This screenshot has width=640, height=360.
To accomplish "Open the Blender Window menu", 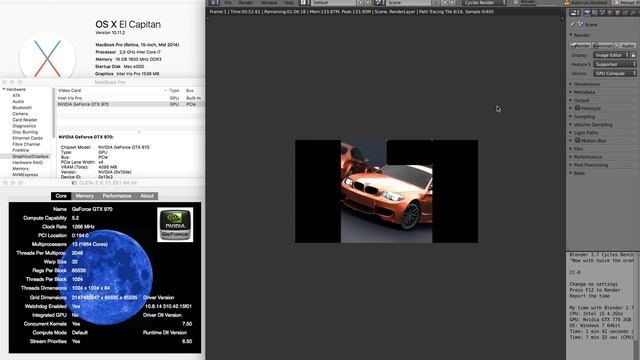I will 269,2.
